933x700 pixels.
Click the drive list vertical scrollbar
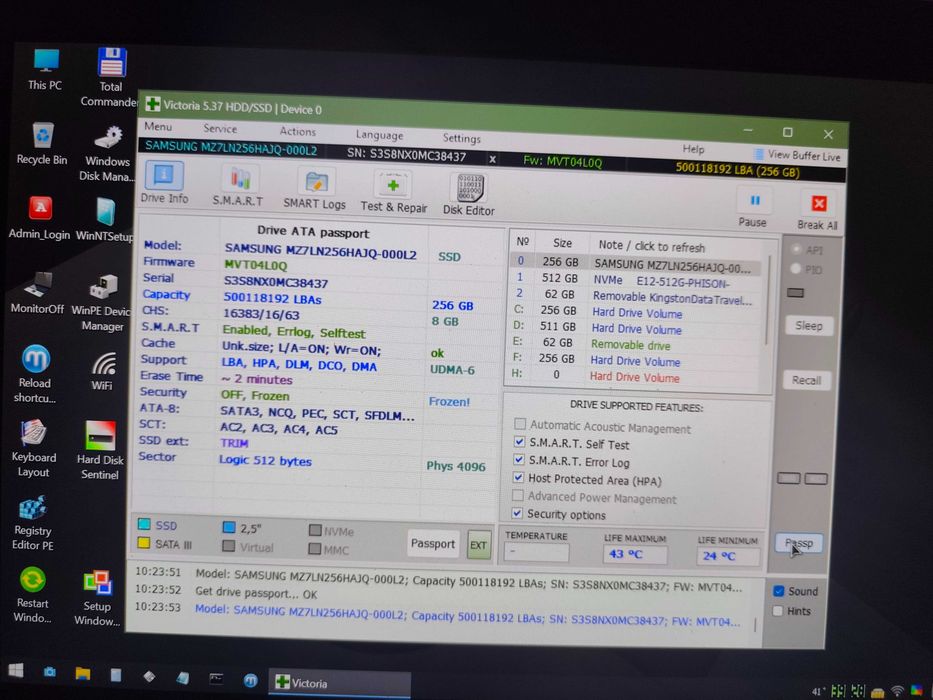pyautogui.click(x=769, y=301)
